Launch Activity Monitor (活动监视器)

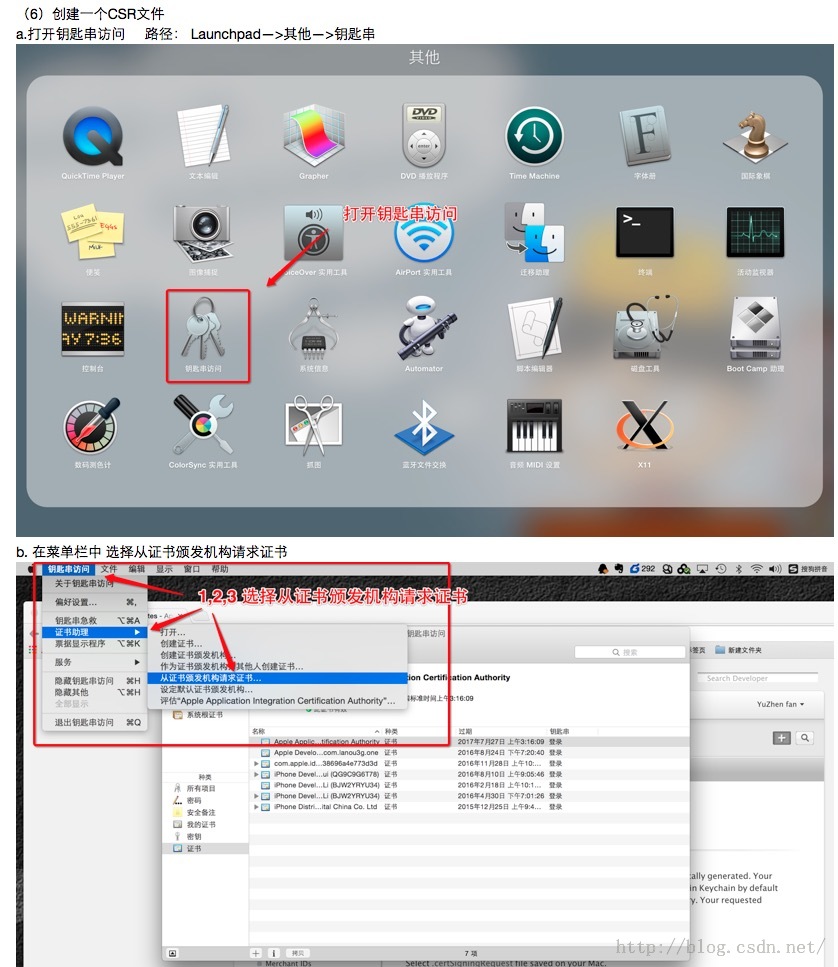[x=755, y=232]
